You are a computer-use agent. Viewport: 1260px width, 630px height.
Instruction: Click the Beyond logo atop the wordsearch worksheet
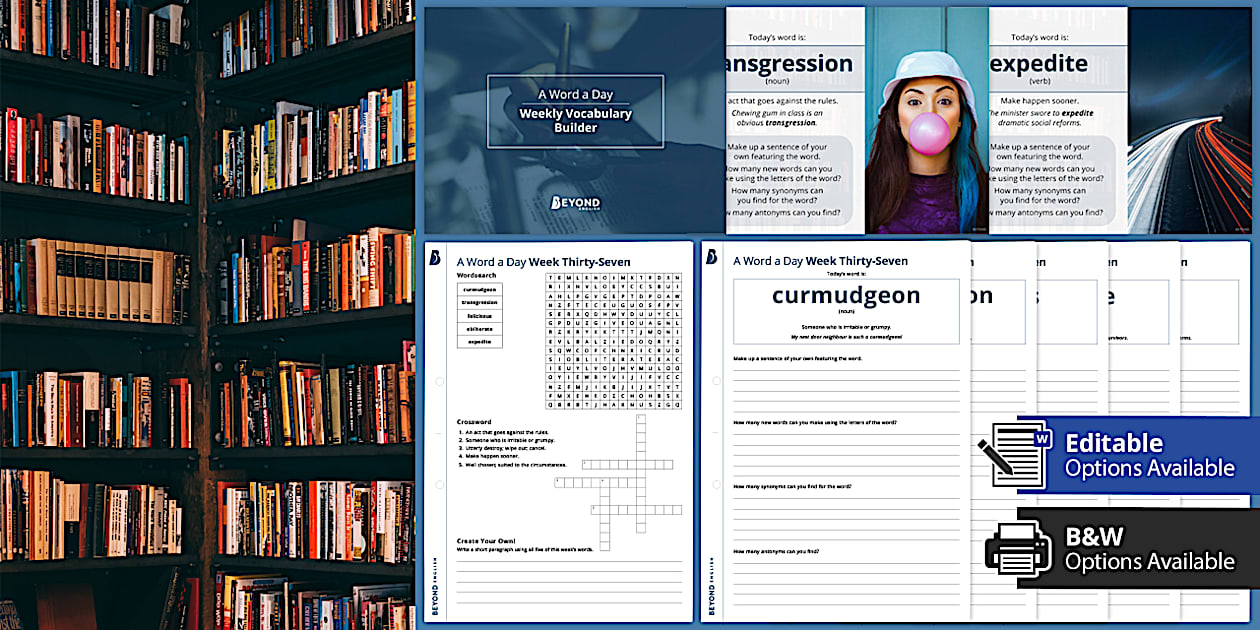pyautogui.click(x=436, y=258)
